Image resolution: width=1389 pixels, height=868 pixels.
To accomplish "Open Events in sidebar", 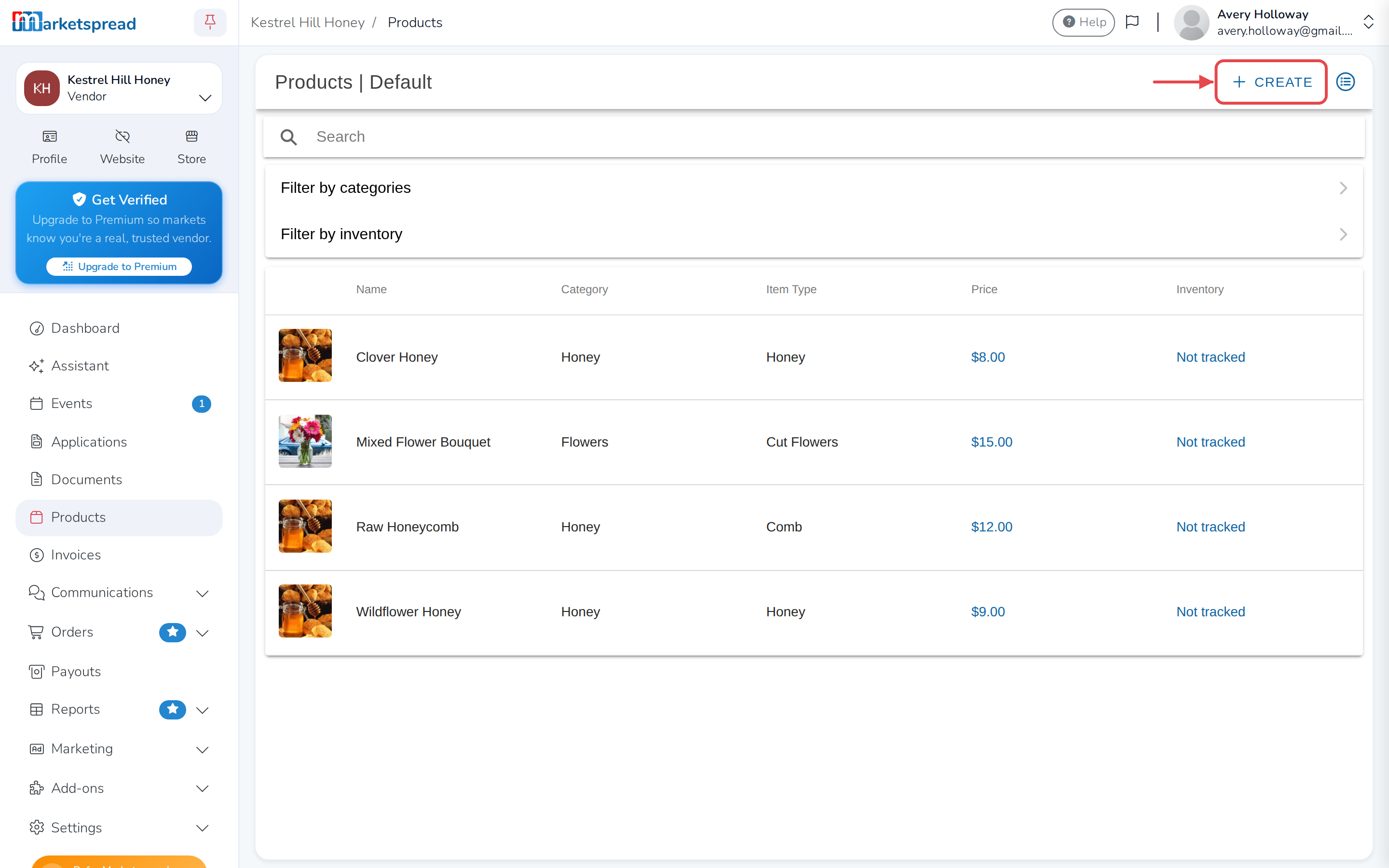I will click(119, 404).
